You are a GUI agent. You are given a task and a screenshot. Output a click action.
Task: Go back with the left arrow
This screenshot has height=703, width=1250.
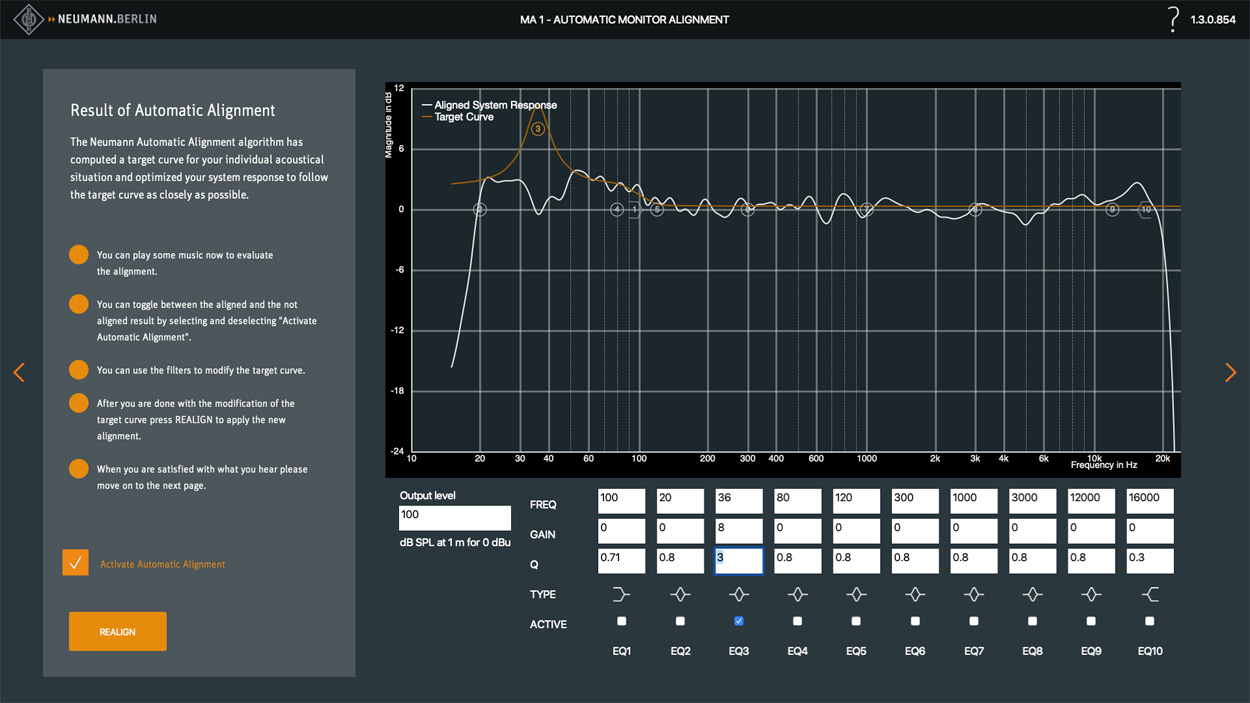click(x=19, y=372)
